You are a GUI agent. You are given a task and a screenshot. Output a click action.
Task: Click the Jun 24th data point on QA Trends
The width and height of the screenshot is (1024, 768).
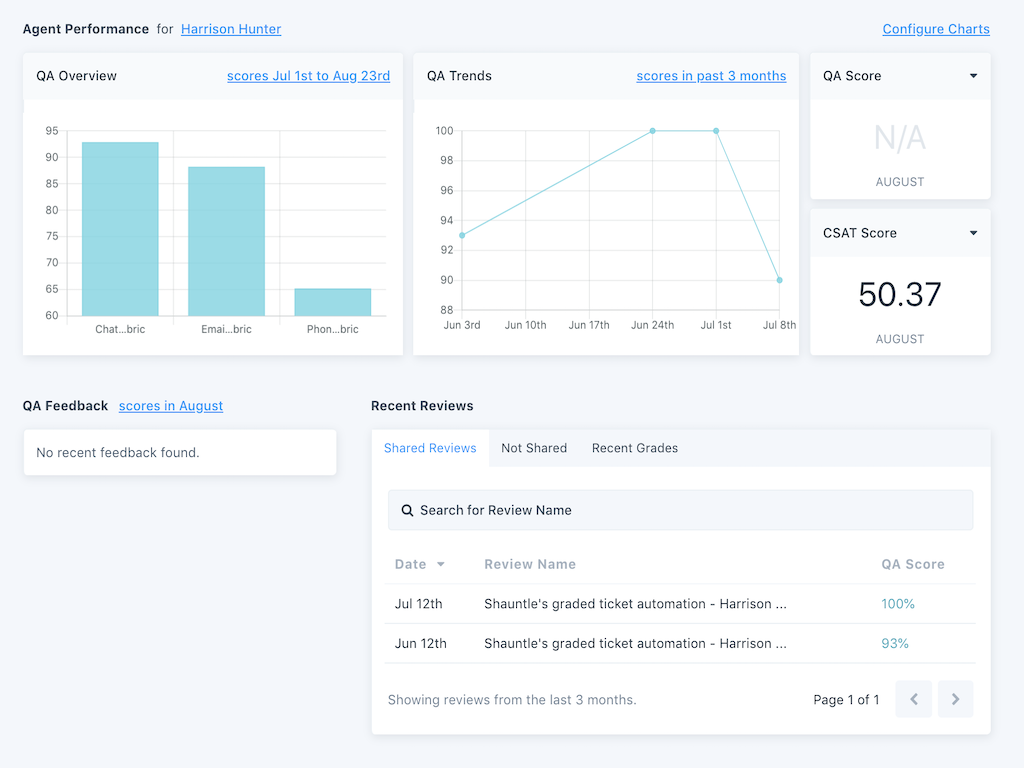(652, 130)
